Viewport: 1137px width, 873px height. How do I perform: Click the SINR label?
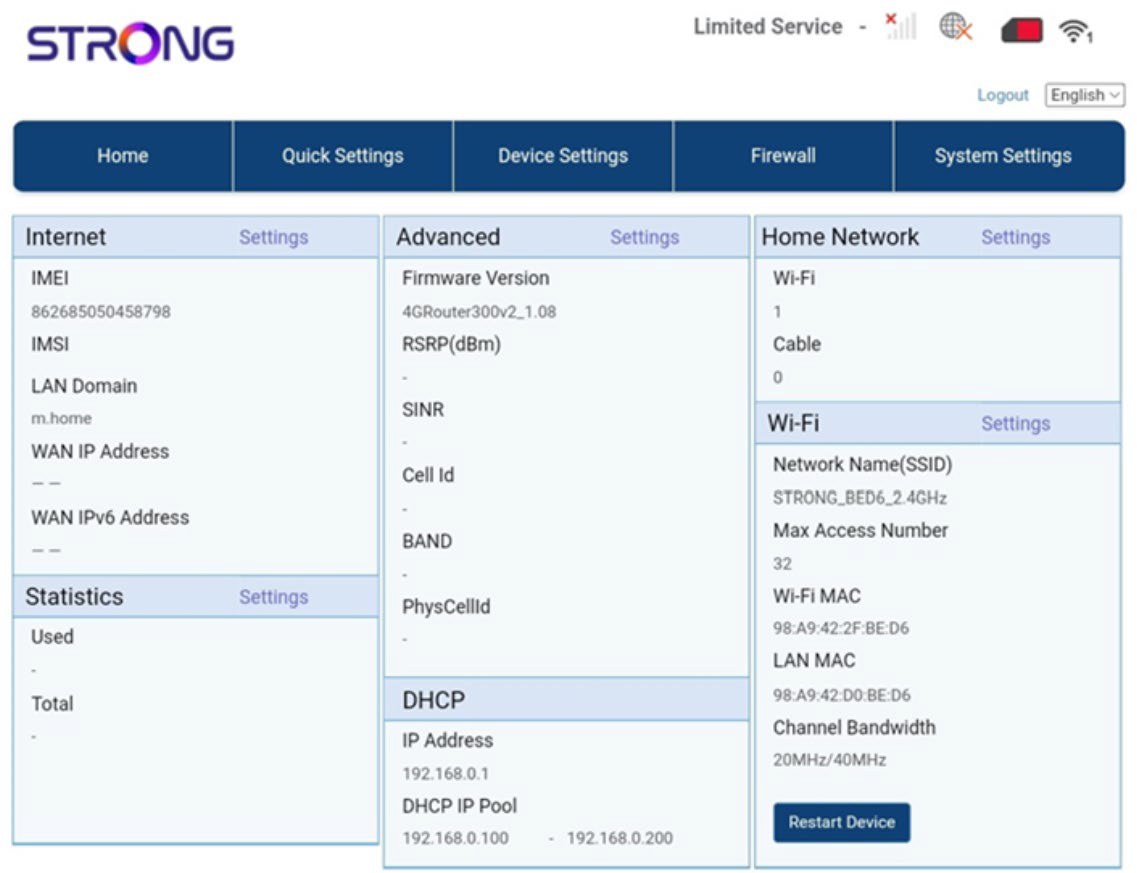[x=423, y=410]
